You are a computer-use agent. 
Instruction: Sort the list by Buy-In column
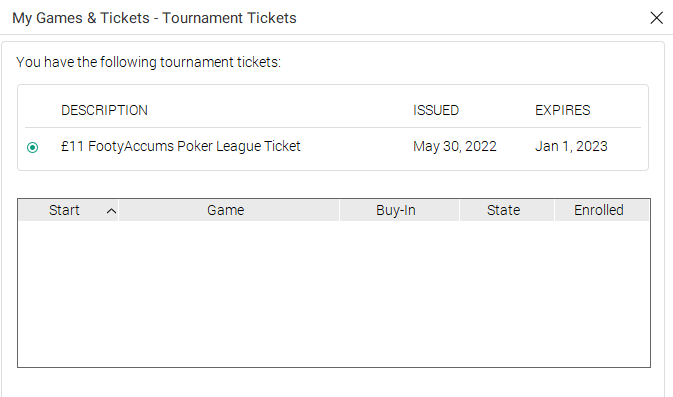pyautogui.click(x=399, y=210)
